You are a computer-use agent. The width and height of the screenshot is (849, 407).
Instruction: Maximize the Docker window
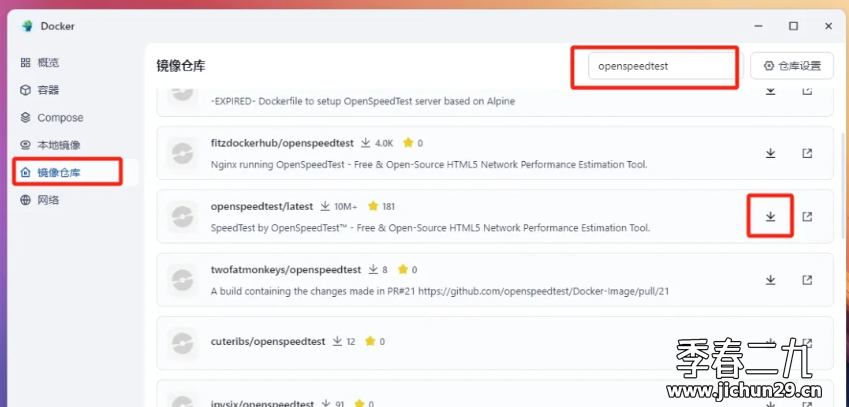[x=793, y=26]
